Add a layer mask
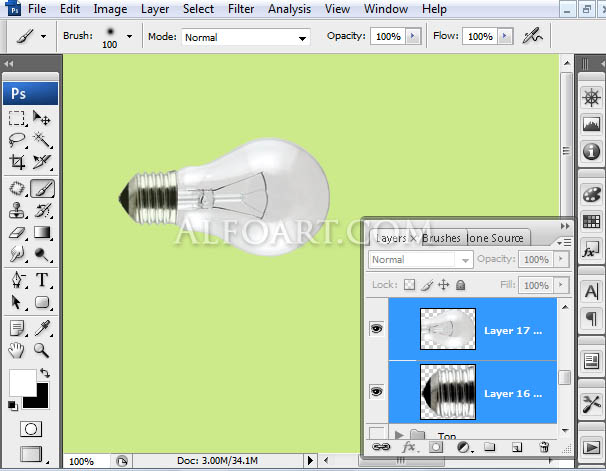Screen dimensions: 606x471 [x=436, y=447]
